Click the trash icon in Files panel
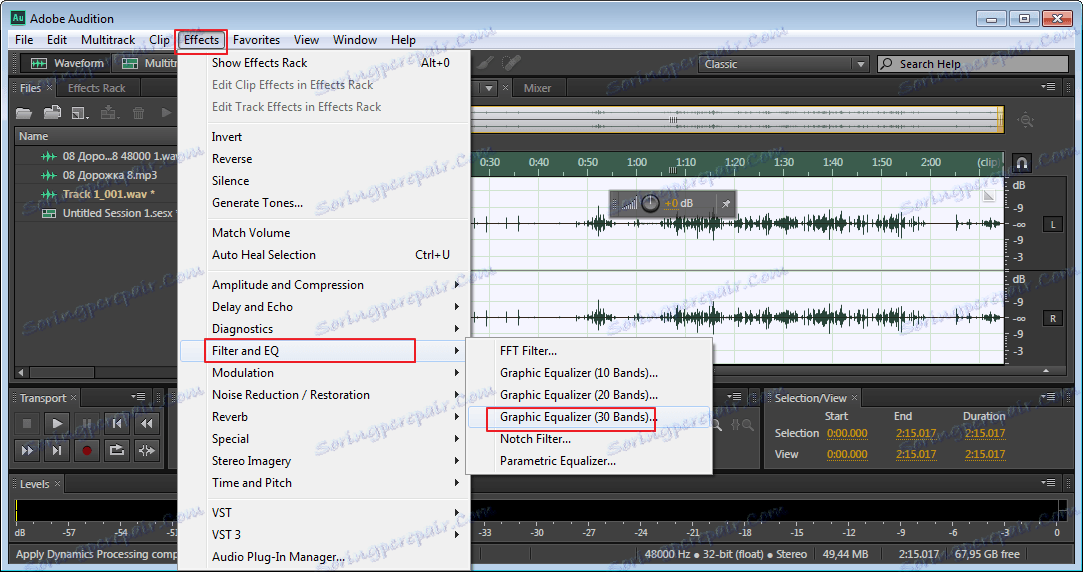The image size is (1083, 572). click(x=138, y=113)
